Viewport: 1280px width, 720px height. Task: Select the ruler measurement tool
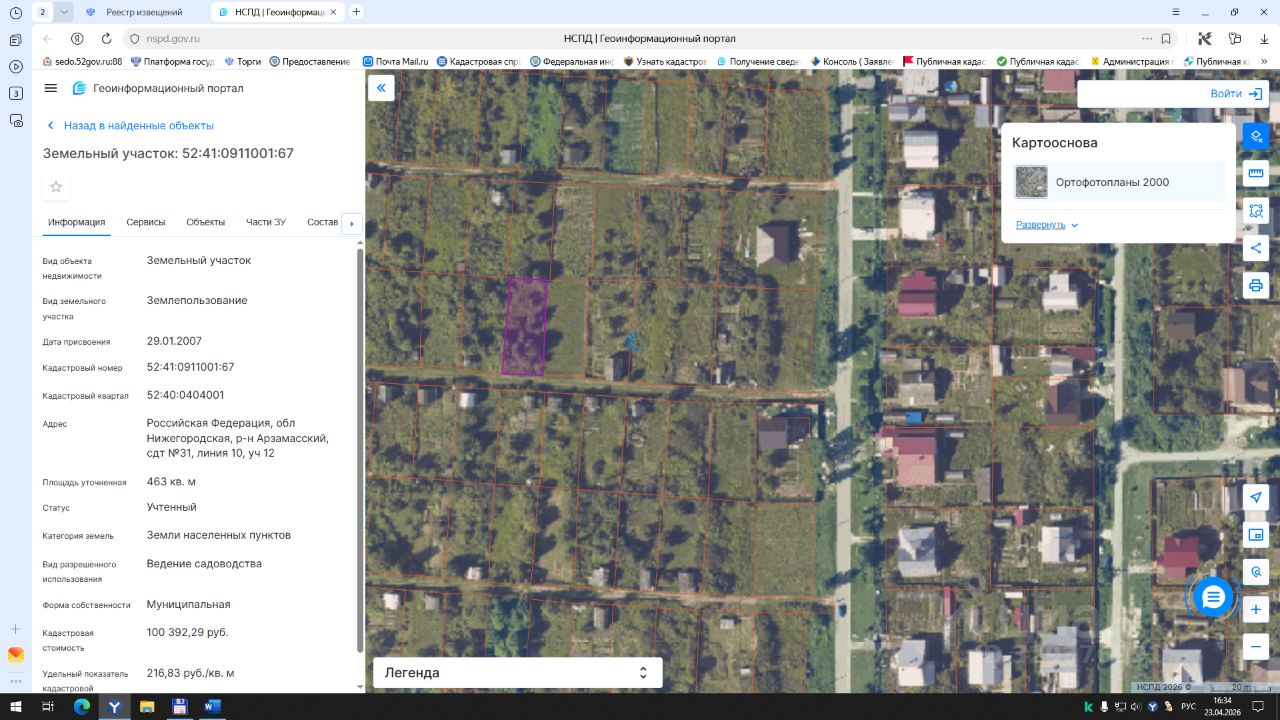(x=1256, y=173)
